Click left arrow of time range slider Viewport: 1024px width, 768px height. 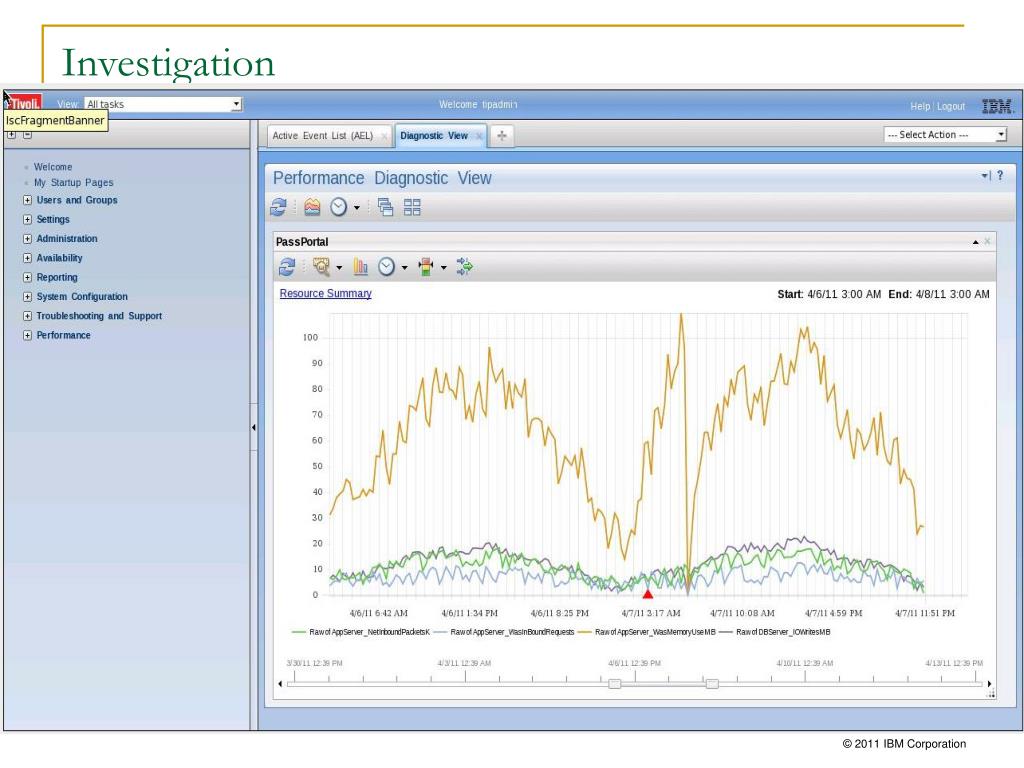(280, 684)
